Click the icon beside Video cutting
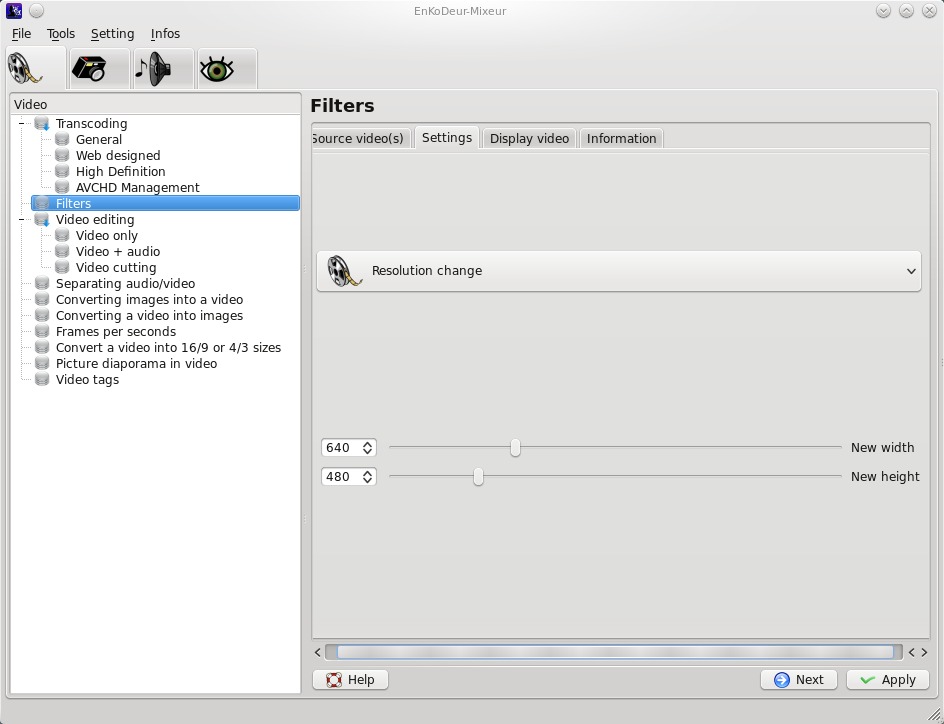This screenshot has height=724, width=944. click(x=62, y=267)
